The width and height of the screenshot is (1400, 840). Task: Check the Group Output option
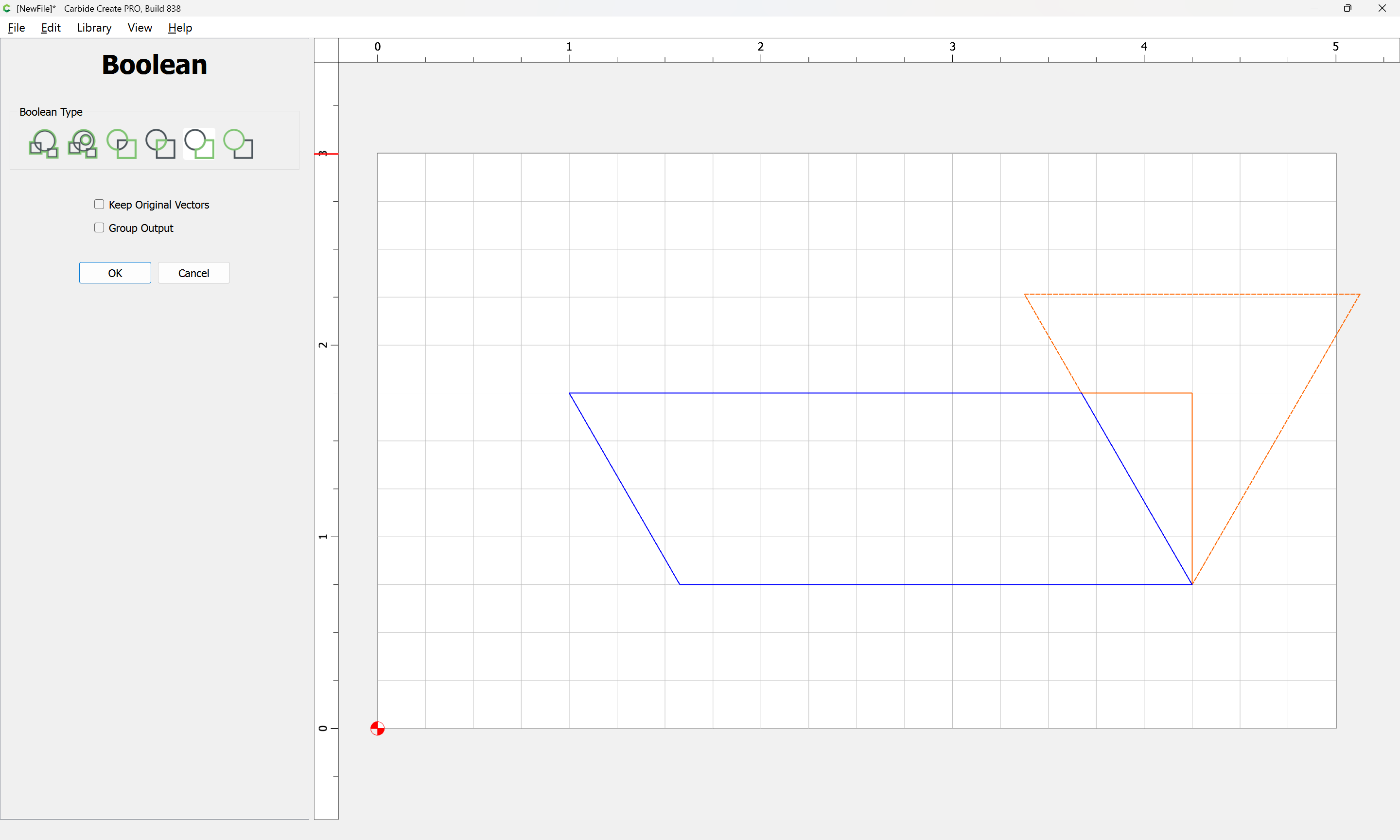[x=99, y=227]
